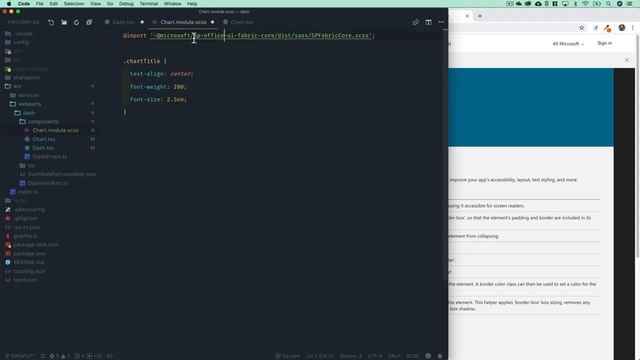Open a new browser tab with plus

(x=480, y=16)
